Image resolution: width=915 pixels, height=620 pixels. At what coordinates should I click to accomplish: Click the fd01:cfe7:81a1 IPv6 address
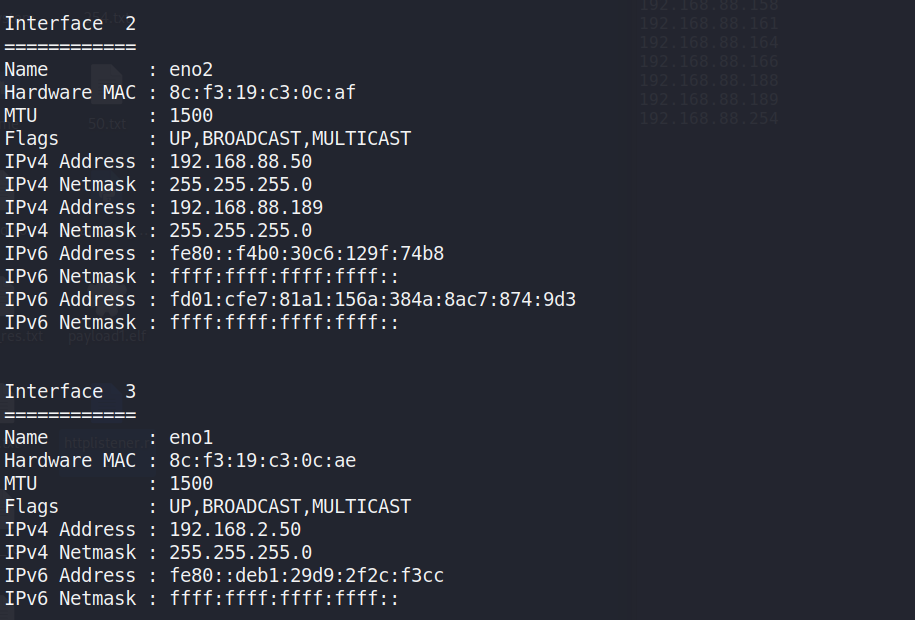372,299
